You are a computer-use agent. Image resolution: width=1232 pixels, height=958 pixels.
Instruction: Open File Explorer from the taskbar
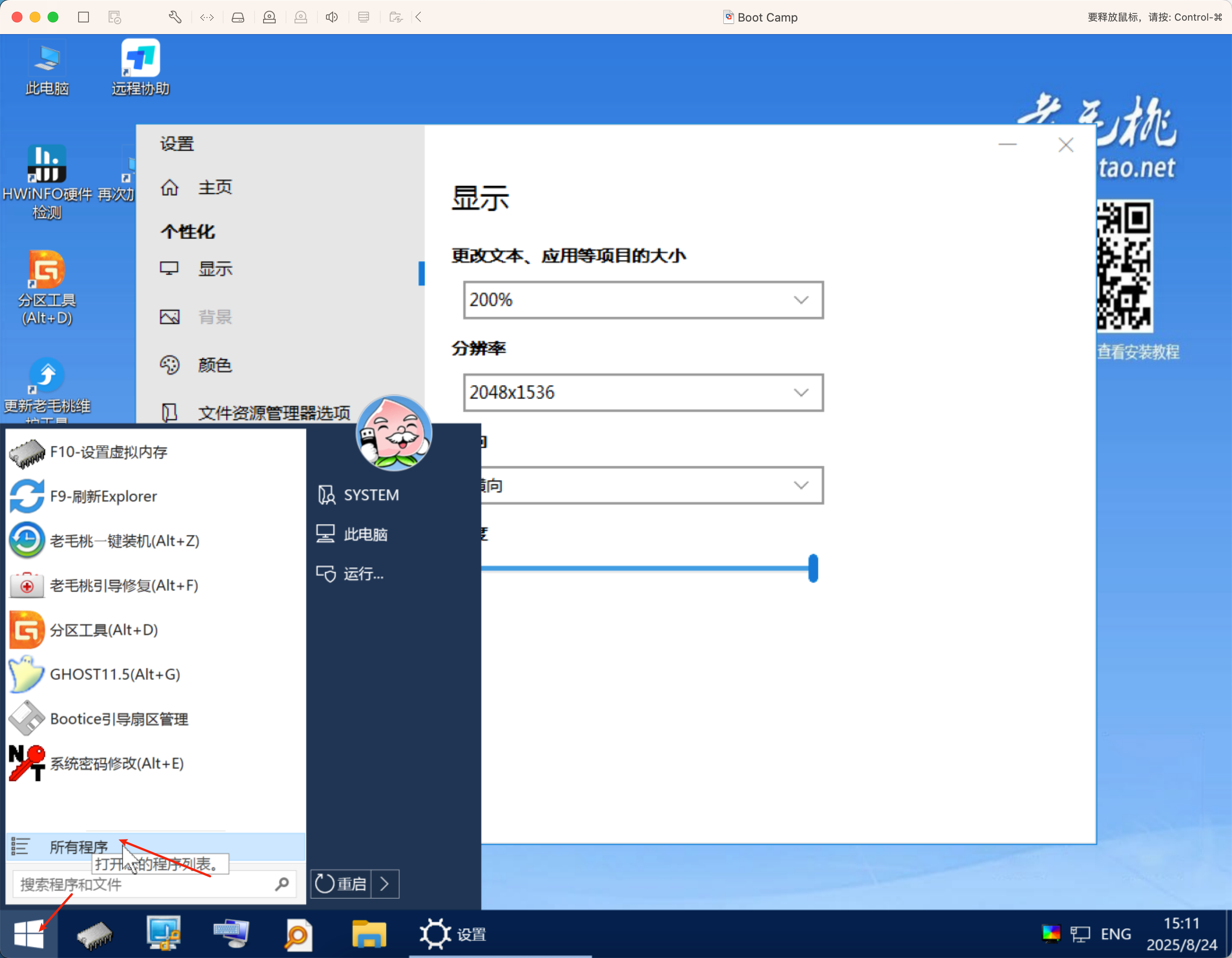click(369, 934)
